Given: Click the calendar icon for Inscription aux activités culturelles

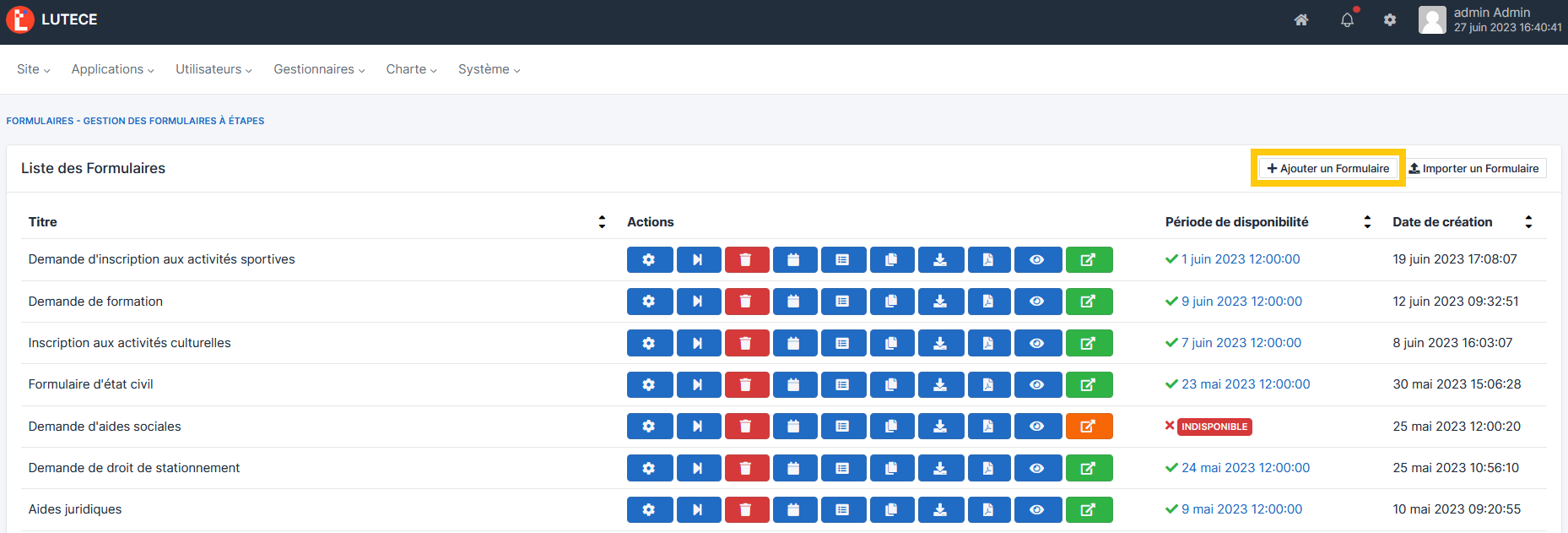Looking at the screenshot, I should click(x=794, y=343).
